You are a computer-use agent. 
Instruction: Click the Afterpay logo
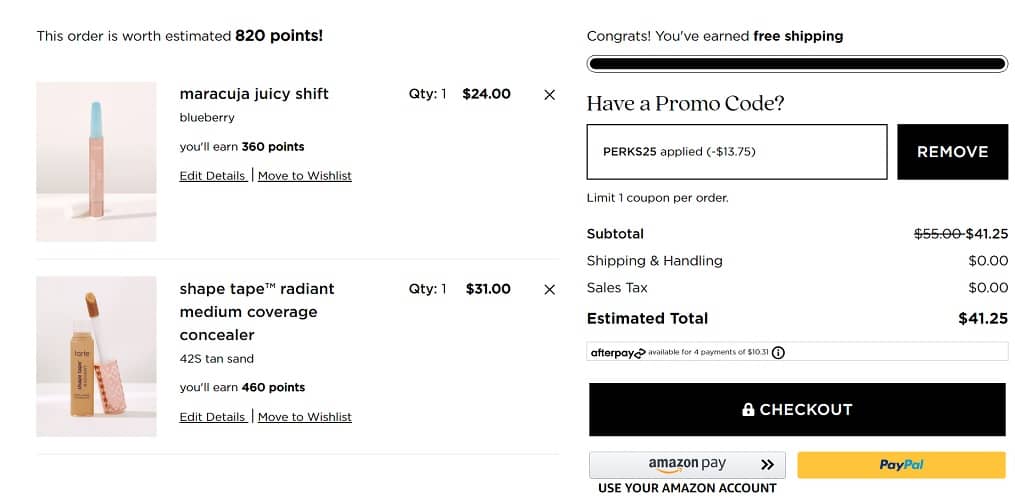618,353
